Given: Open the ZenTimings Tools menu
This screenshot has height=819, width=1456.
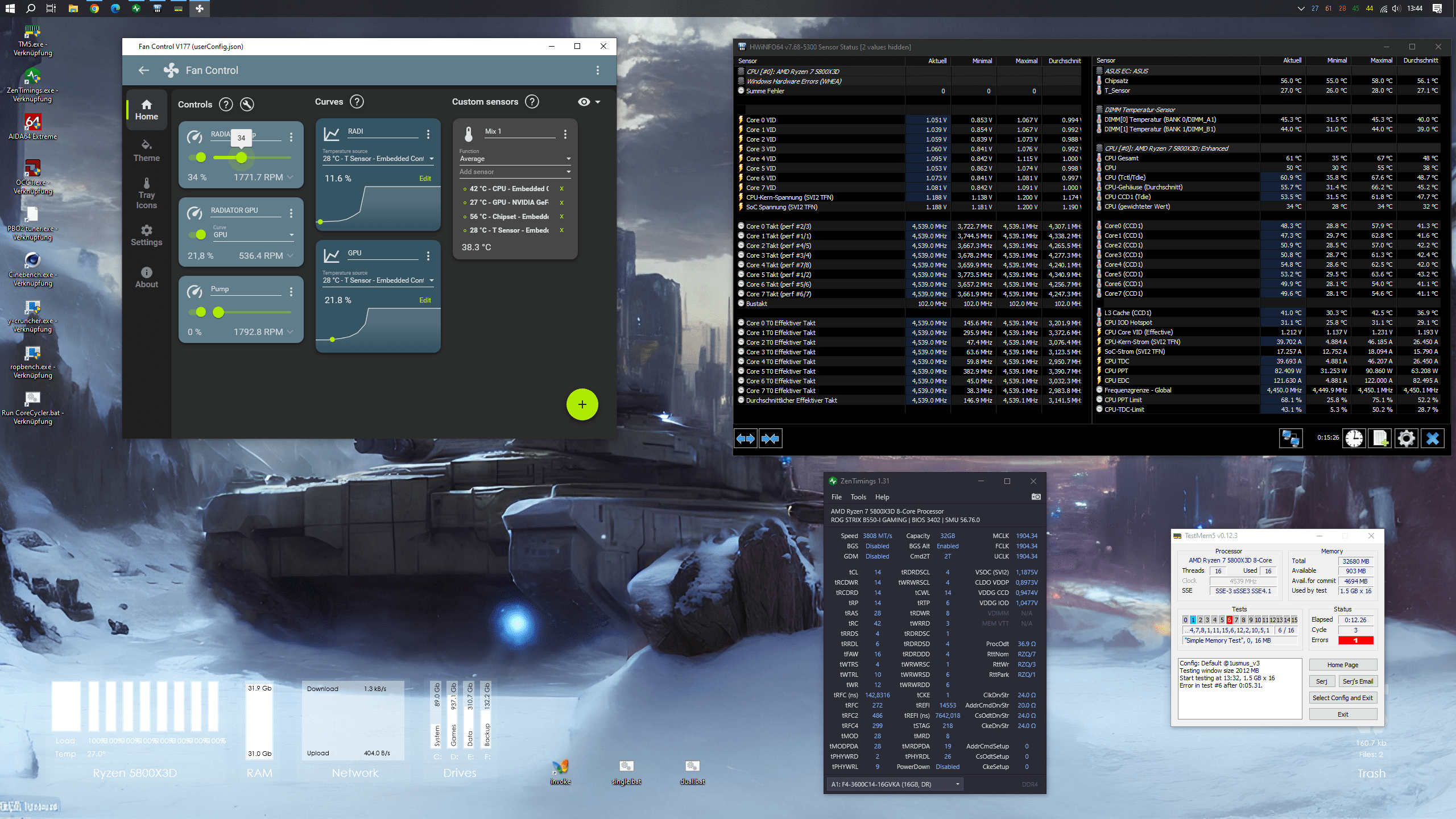Looking at the screenshot, I should tap(858, 497).
